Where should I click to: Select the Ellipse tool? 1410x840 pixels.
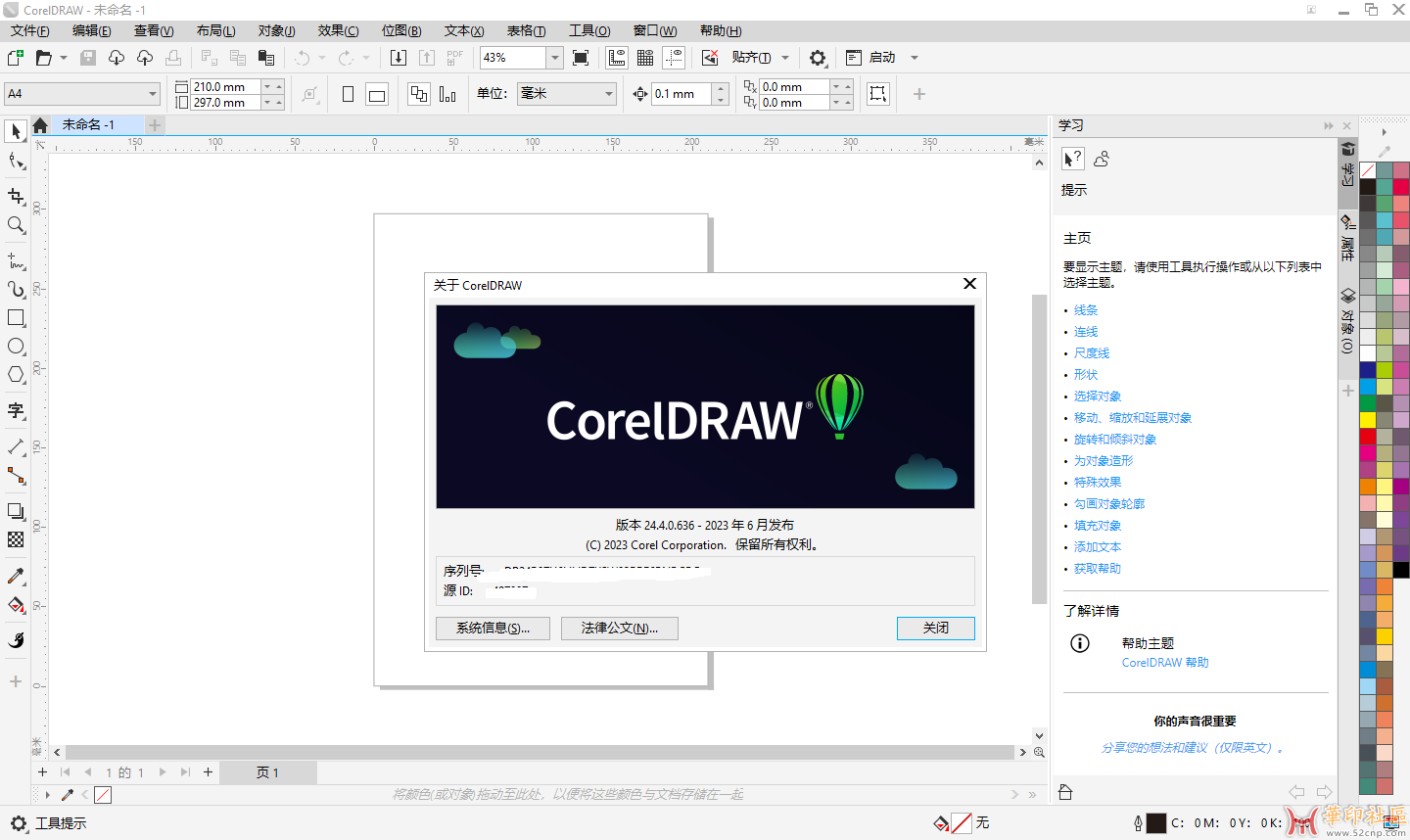tap(16, 347)
